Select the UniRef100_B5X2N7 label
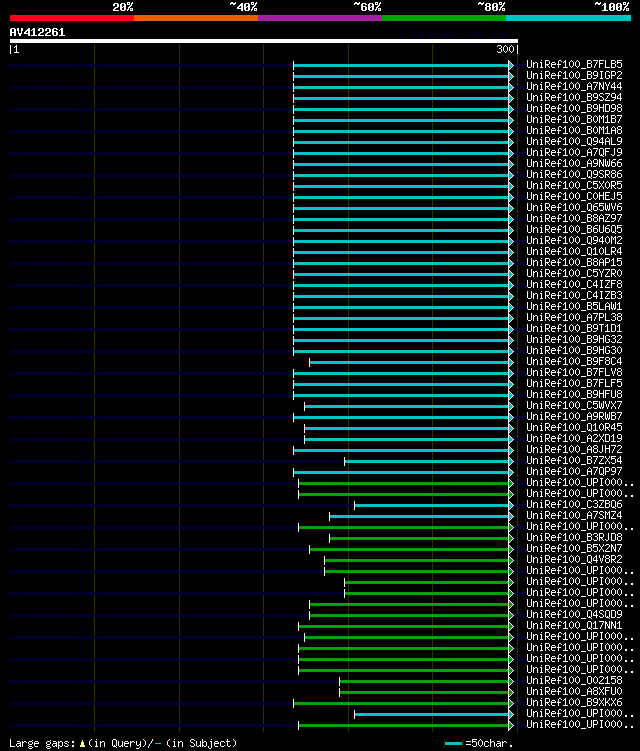 (574, 549)
